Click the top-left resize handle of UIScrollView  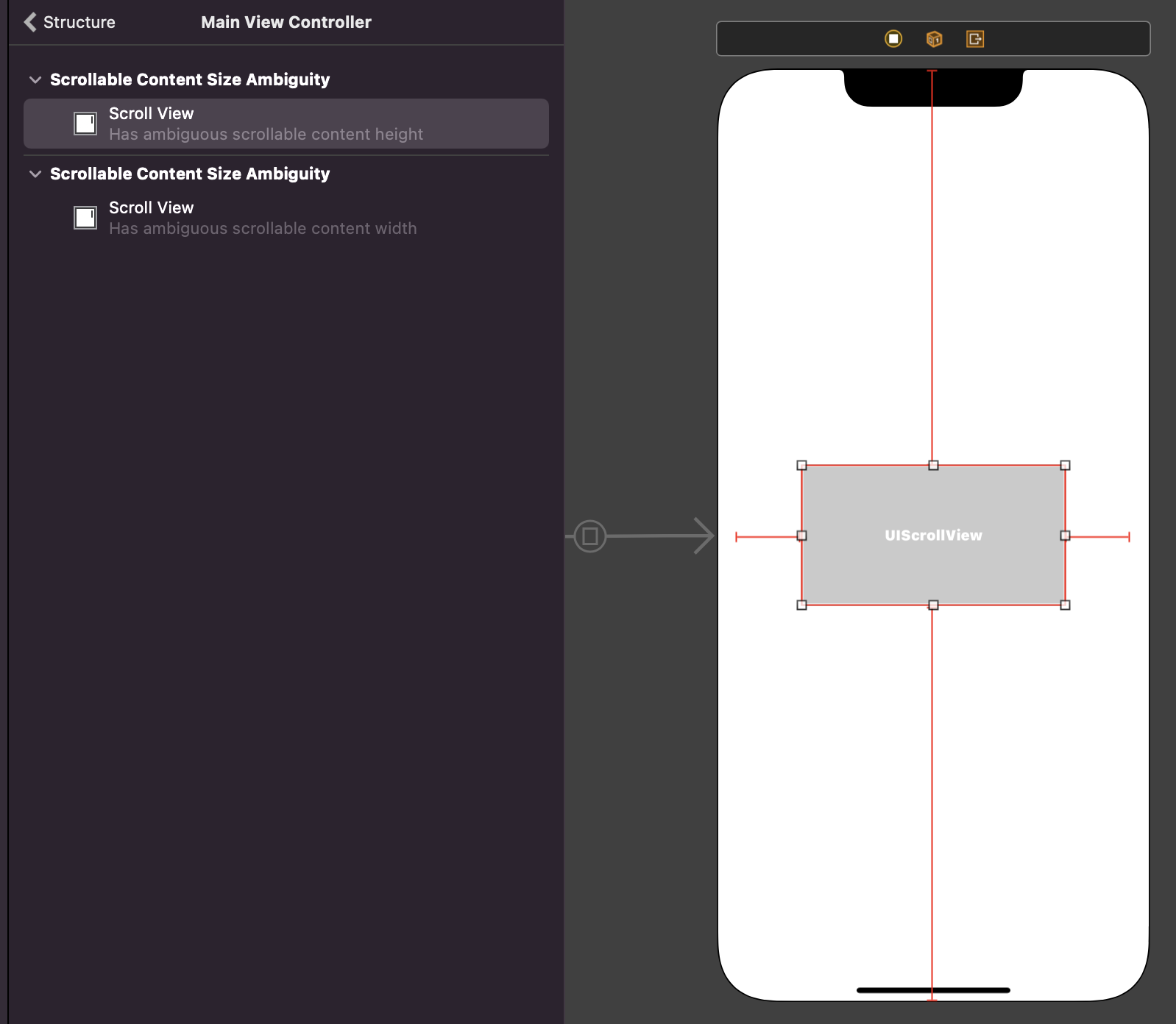802,466
